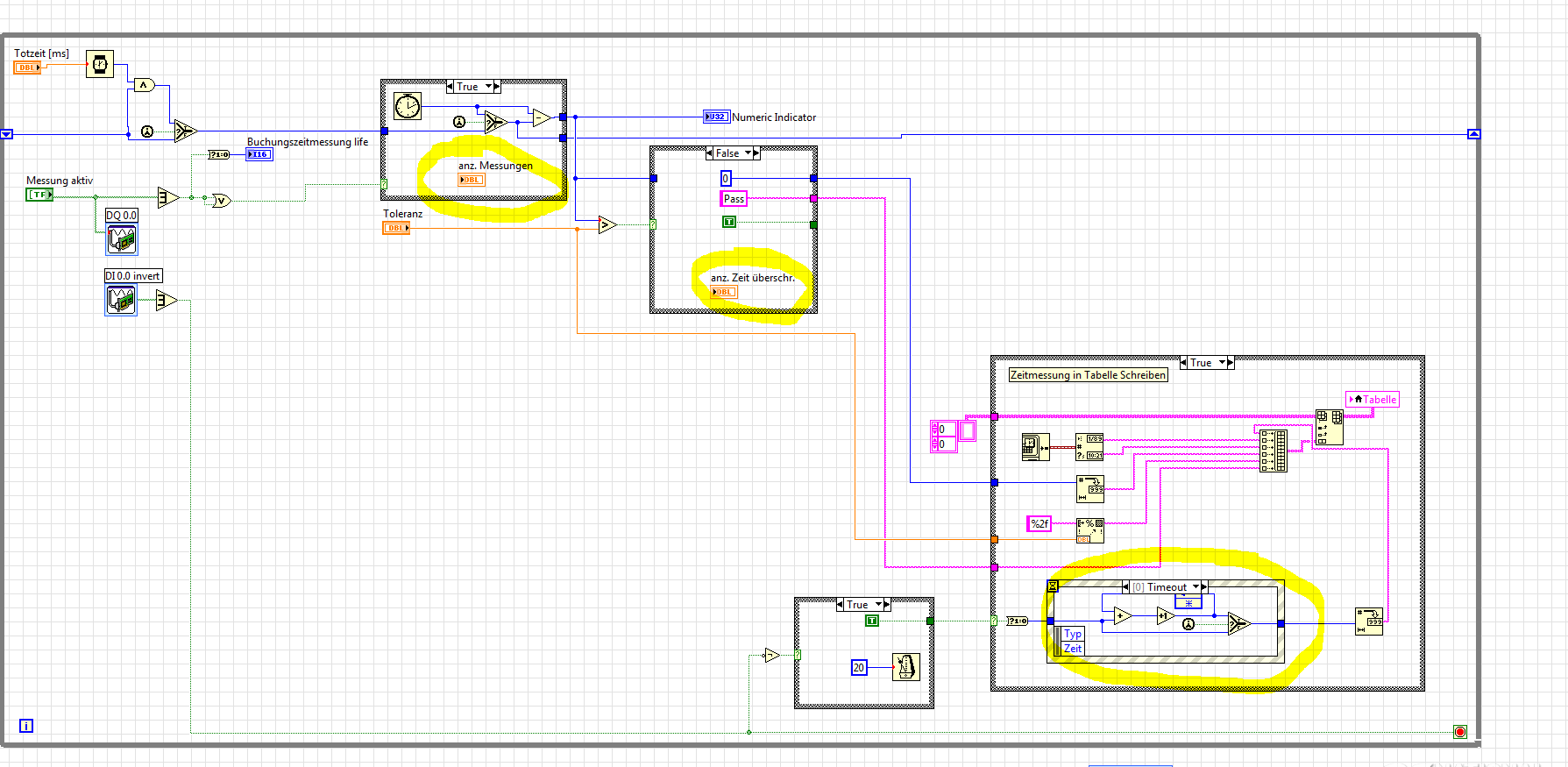The width and height of the screenshot is (1568, 767).
Task: Click the Format Into String node beside %2f
Action: point(1089,531)
